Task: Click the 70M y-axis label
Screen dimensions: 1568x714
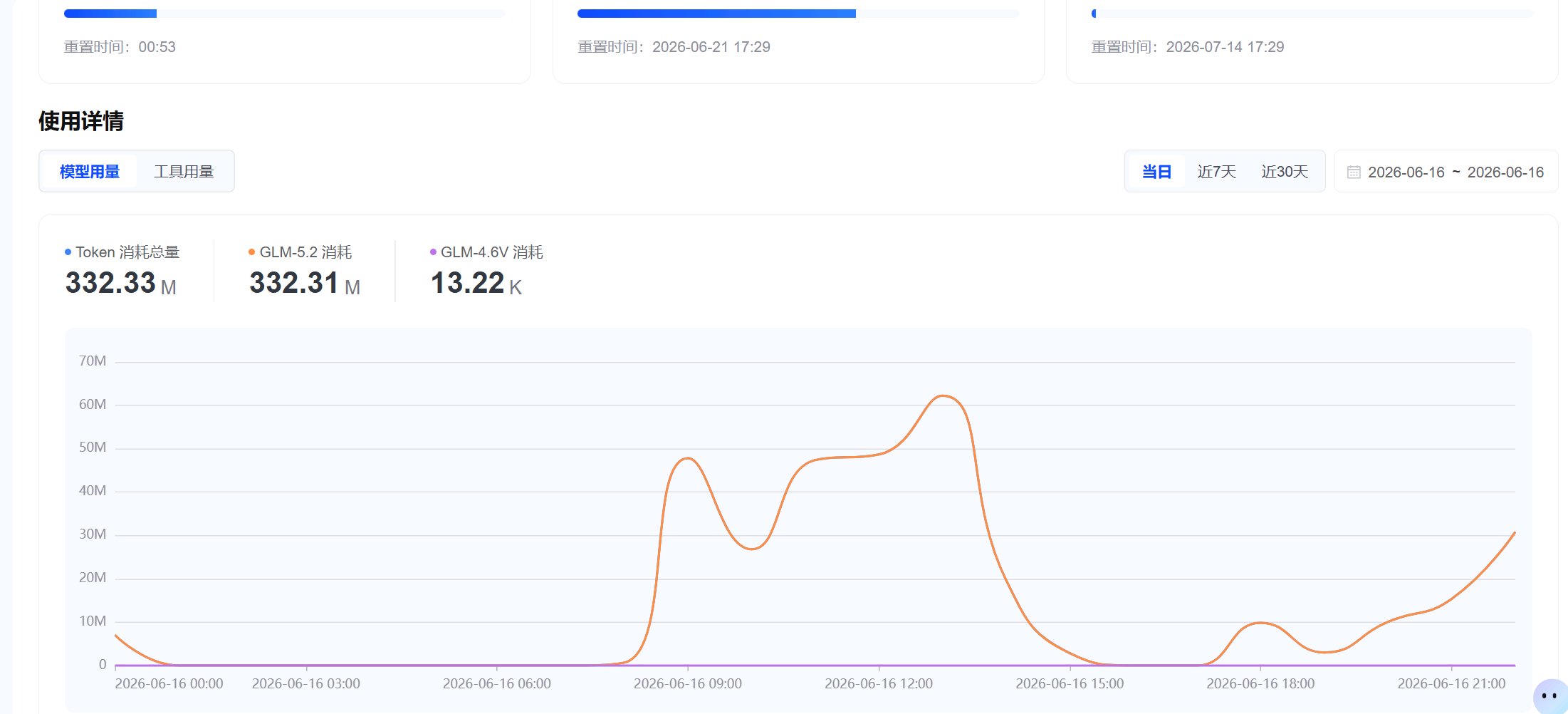Action: tap(93, 361)
